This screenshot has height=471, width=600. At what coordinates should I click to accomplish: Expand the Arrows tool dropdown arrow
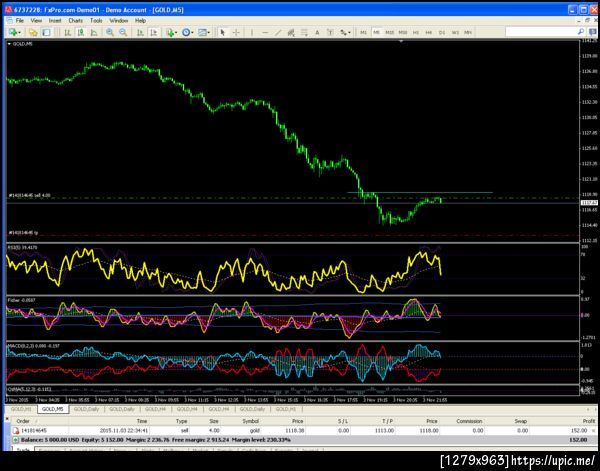(349, 33)
